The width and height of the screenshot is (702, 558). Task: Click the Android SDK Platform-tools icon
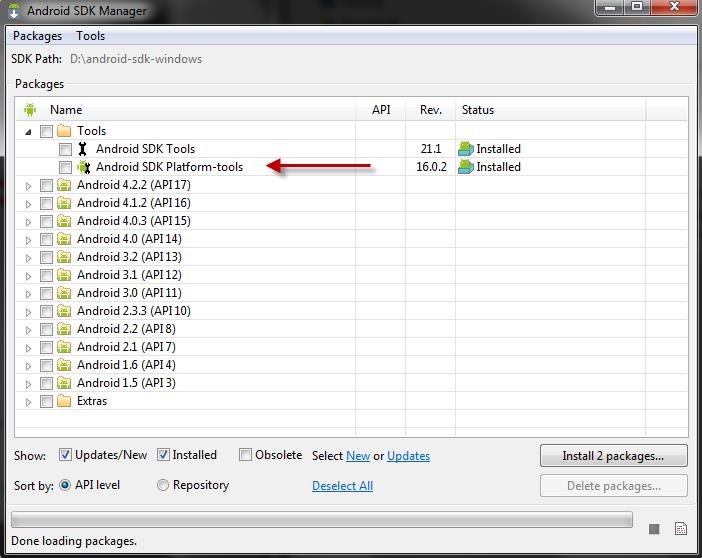84,167
